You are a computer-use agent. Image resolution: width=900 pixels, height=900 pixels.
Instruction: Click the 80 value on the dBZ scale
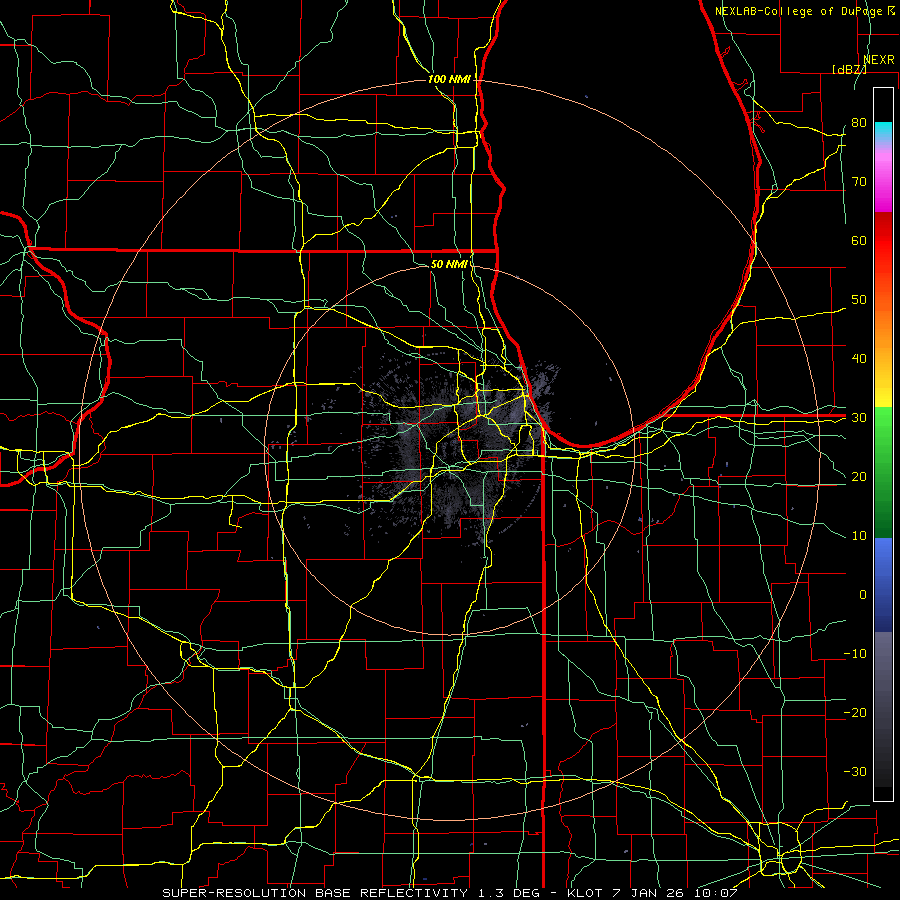859,122
